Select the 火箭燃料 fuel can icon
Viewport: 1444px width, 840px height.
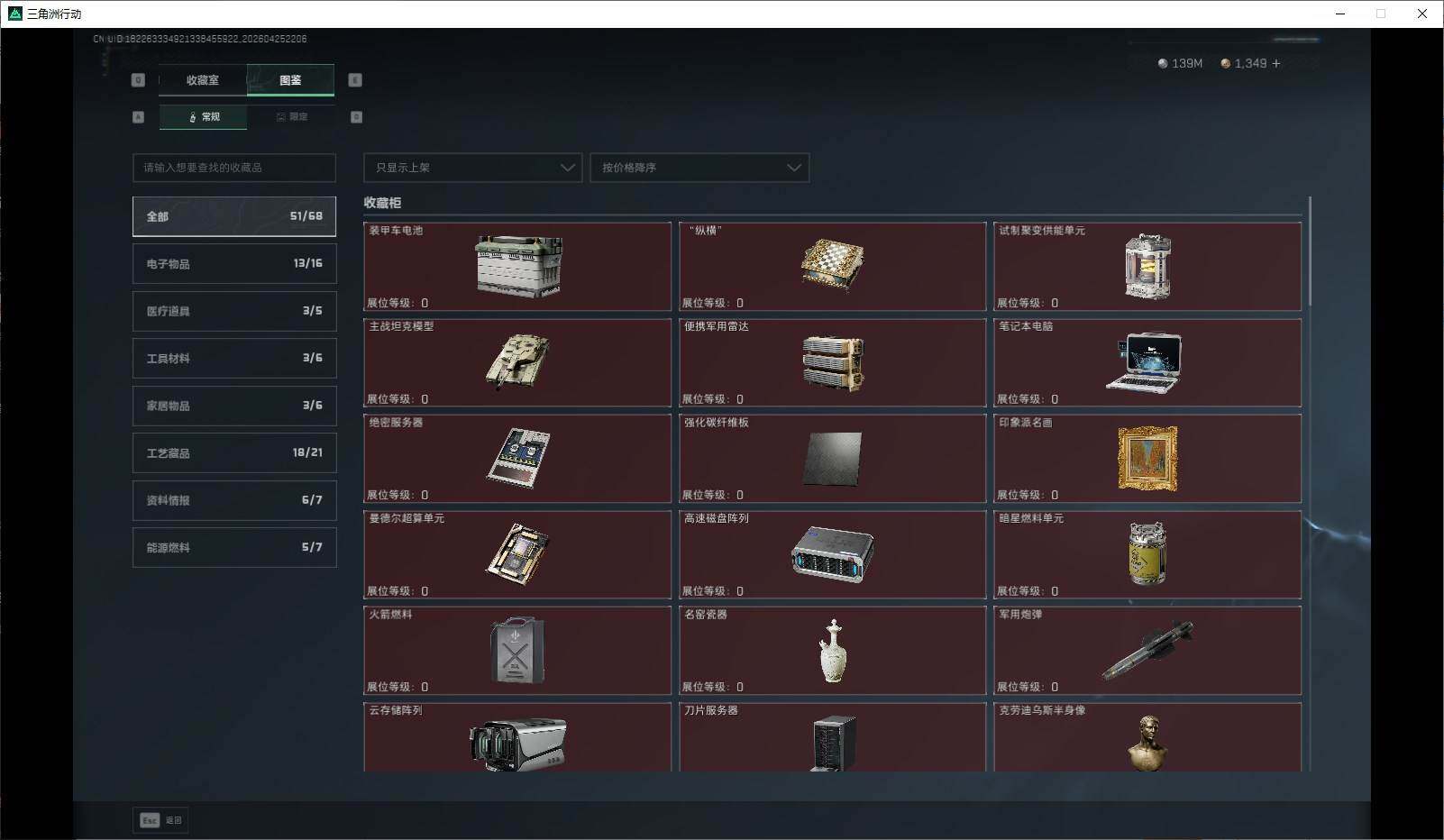[x=517, y=650]
